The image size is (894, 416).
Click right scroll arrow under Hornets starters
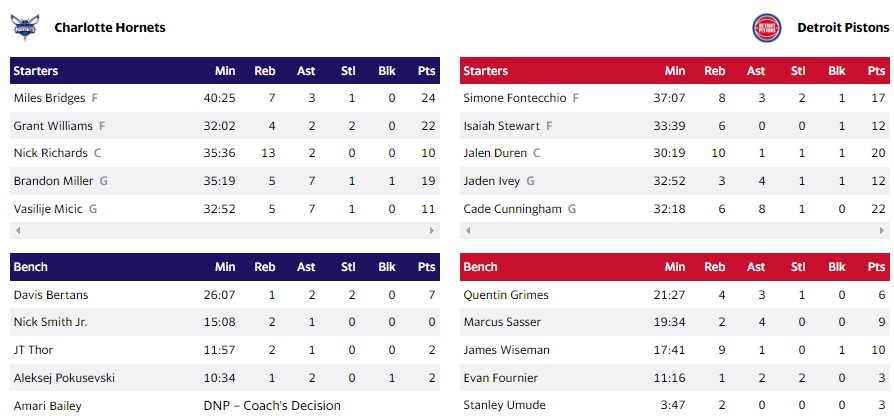coord(434,231)
